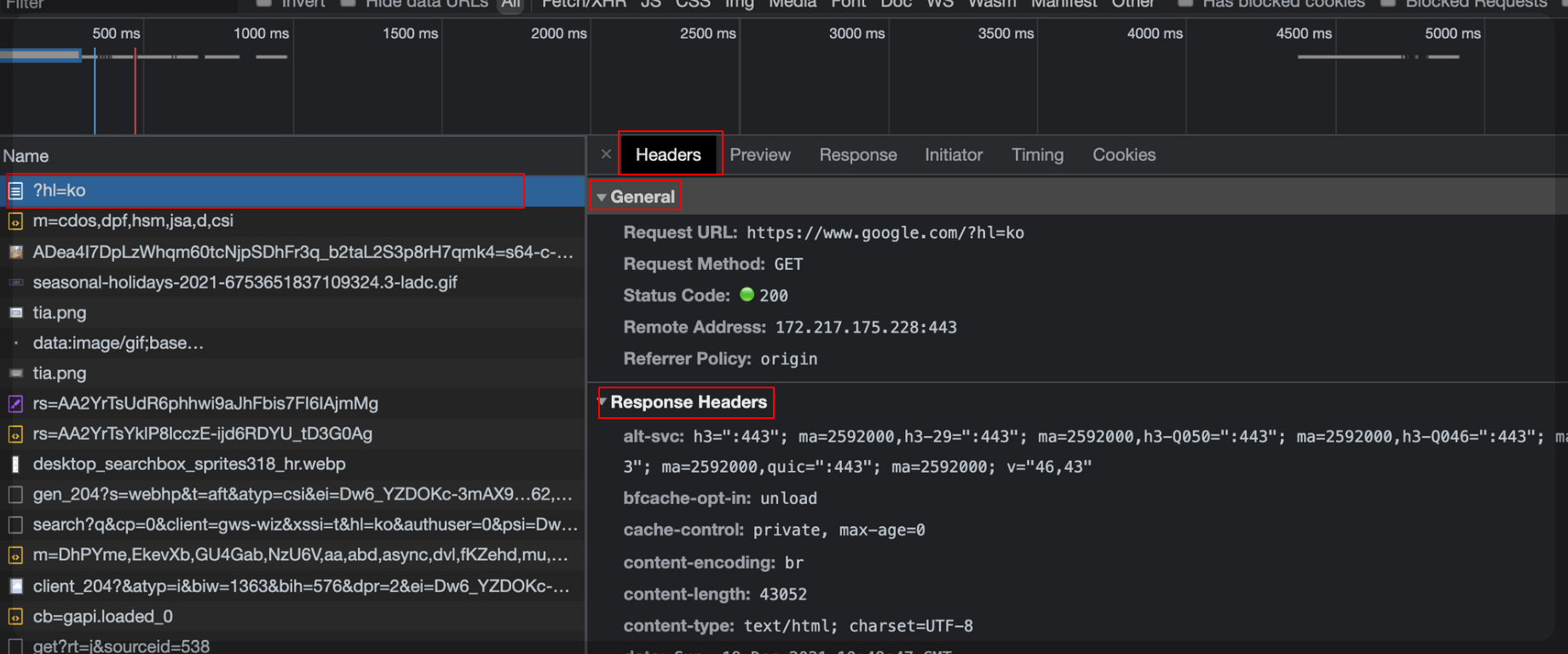
Task: Click icon beside search?q&cp=0 request
Action: (x=15, y=525)
